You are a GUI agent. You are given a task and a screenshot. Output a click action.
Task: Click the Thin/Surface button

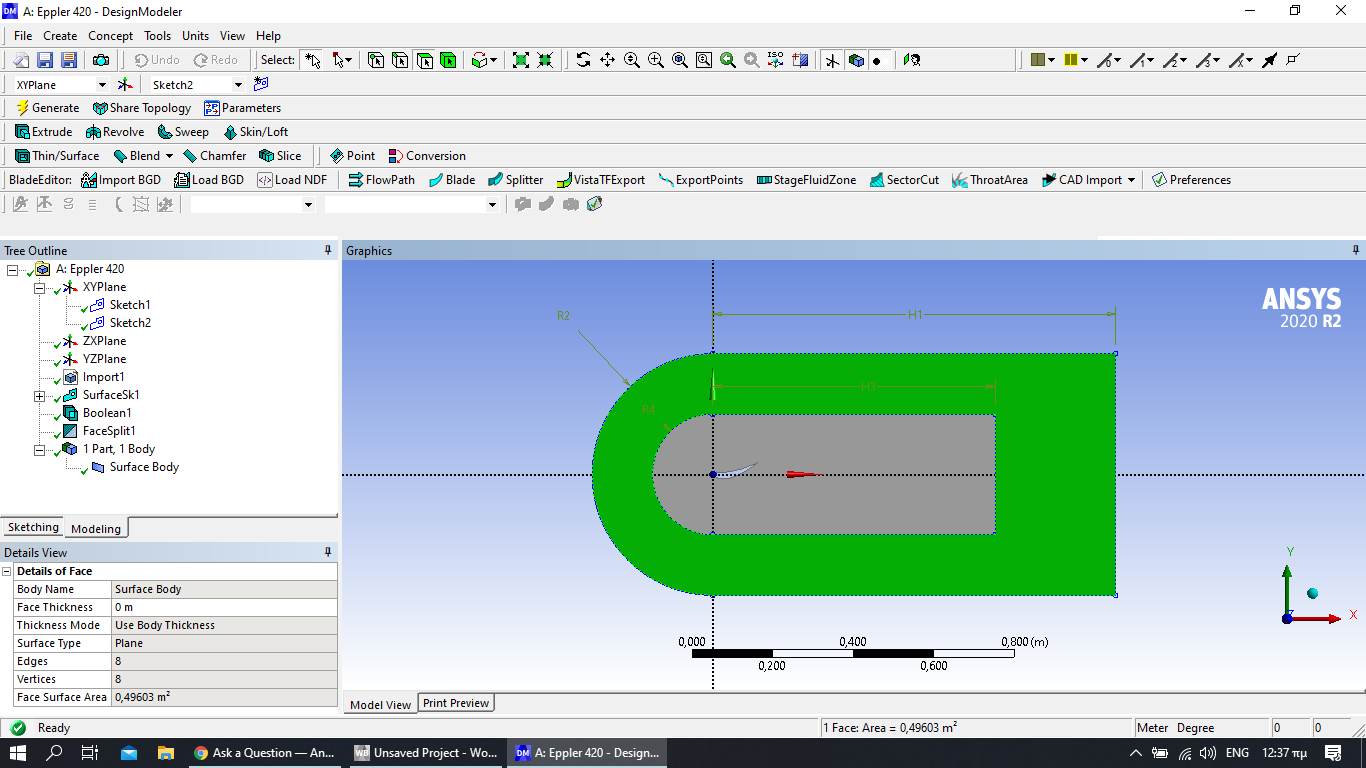click(57, 156)
